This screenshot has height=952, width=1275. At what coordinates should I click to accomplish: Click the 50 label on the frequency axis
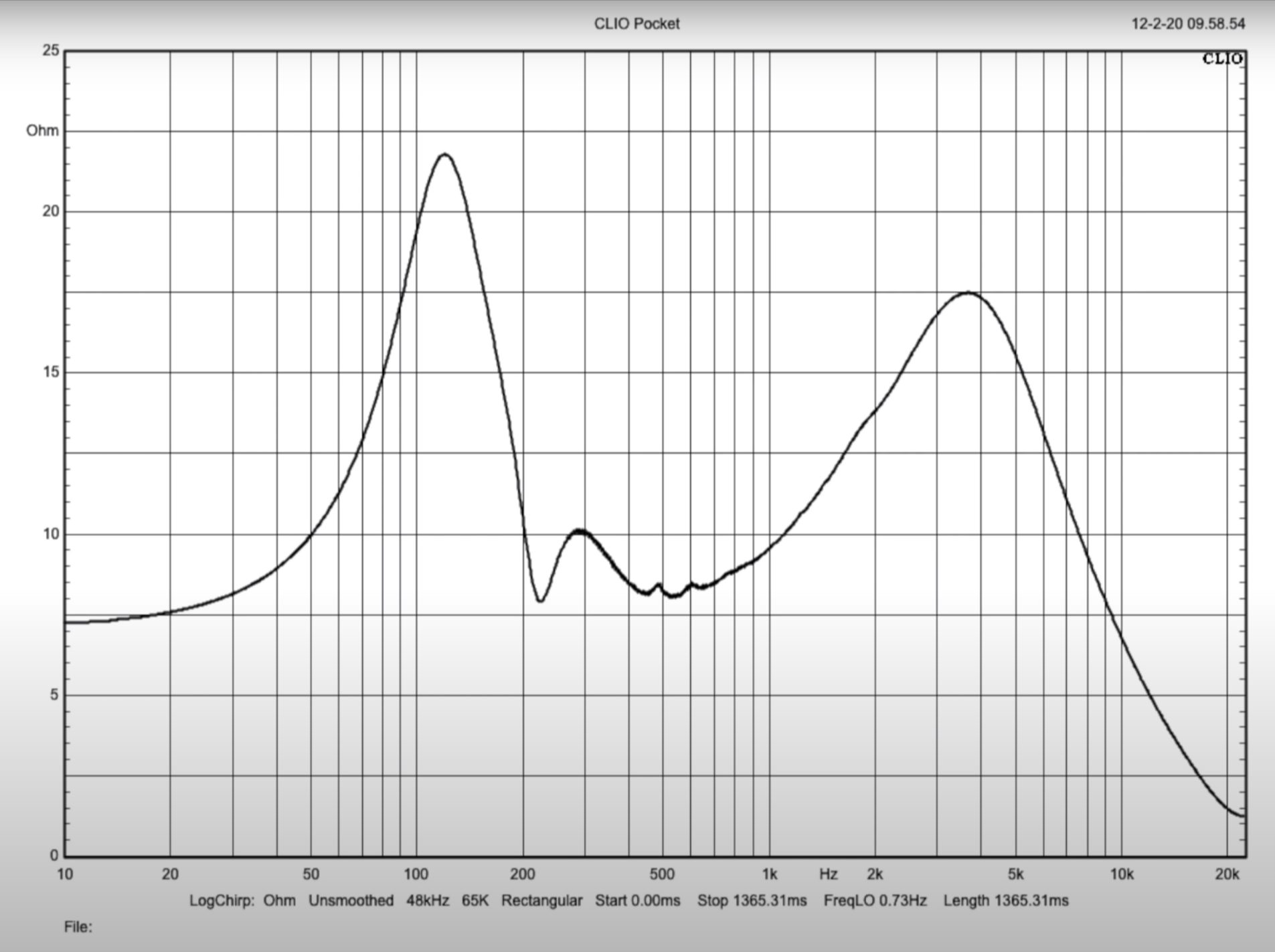(x=311, y=874)
